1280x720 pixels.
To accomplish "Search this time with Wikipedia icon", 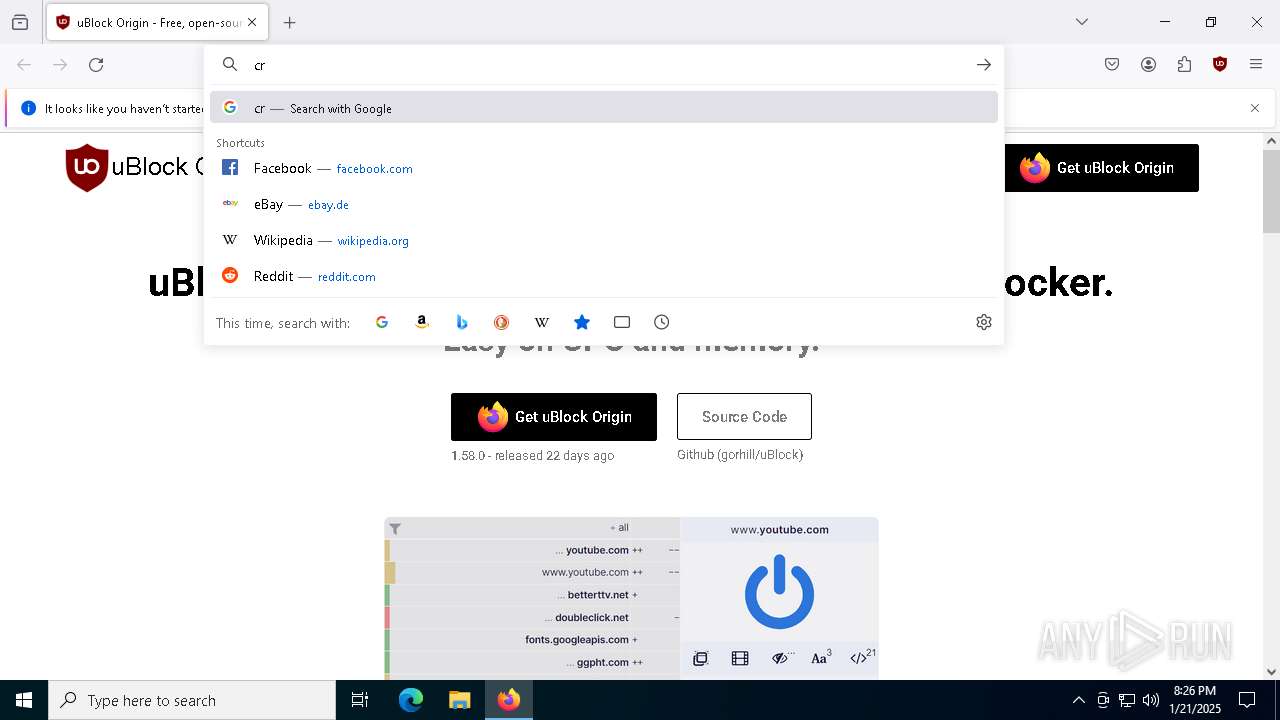I will pyautogui.click(x=542, y=322).
